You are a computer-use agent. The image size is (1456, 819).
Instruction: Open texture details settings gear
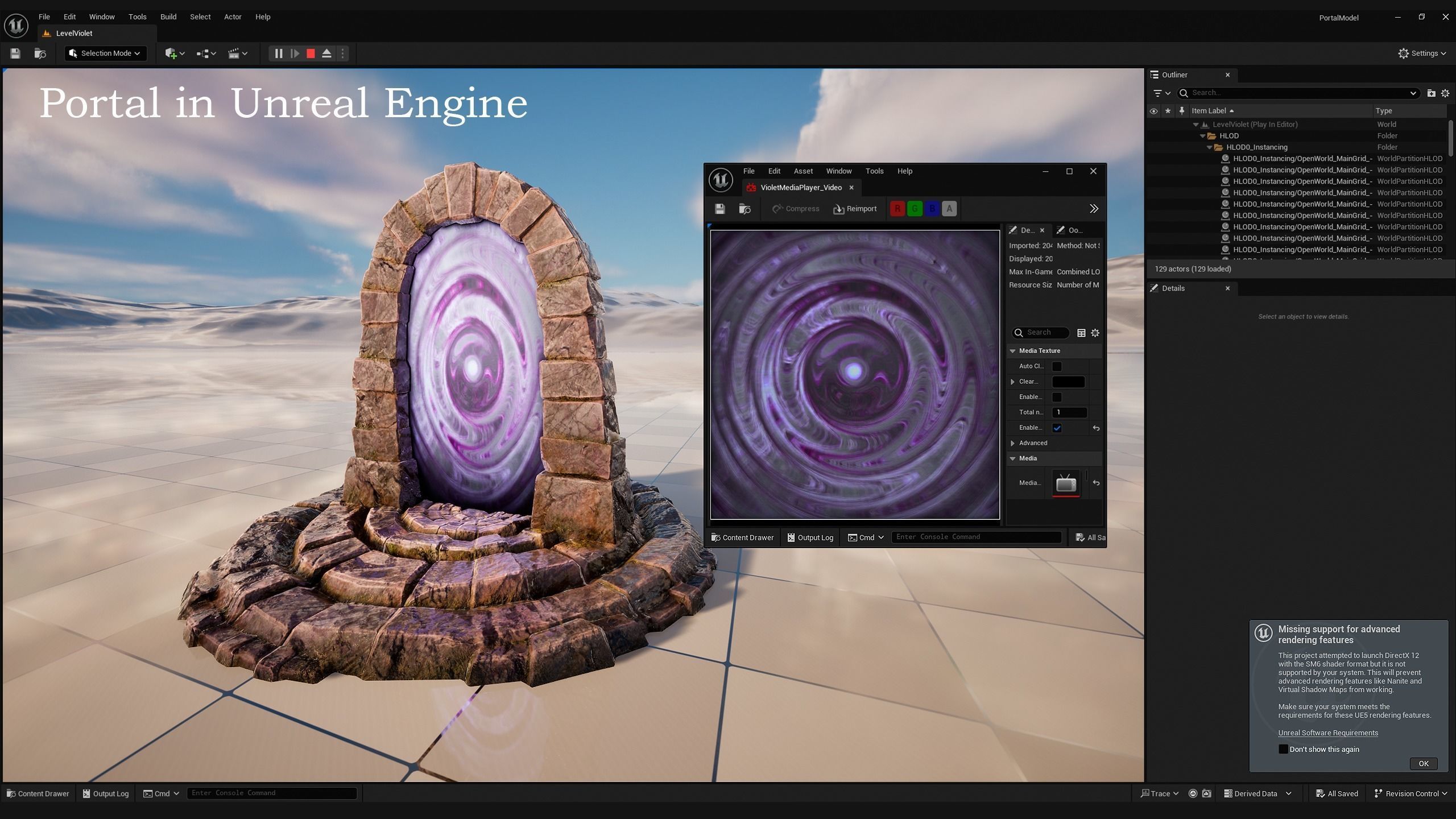tap(1095, 333)
